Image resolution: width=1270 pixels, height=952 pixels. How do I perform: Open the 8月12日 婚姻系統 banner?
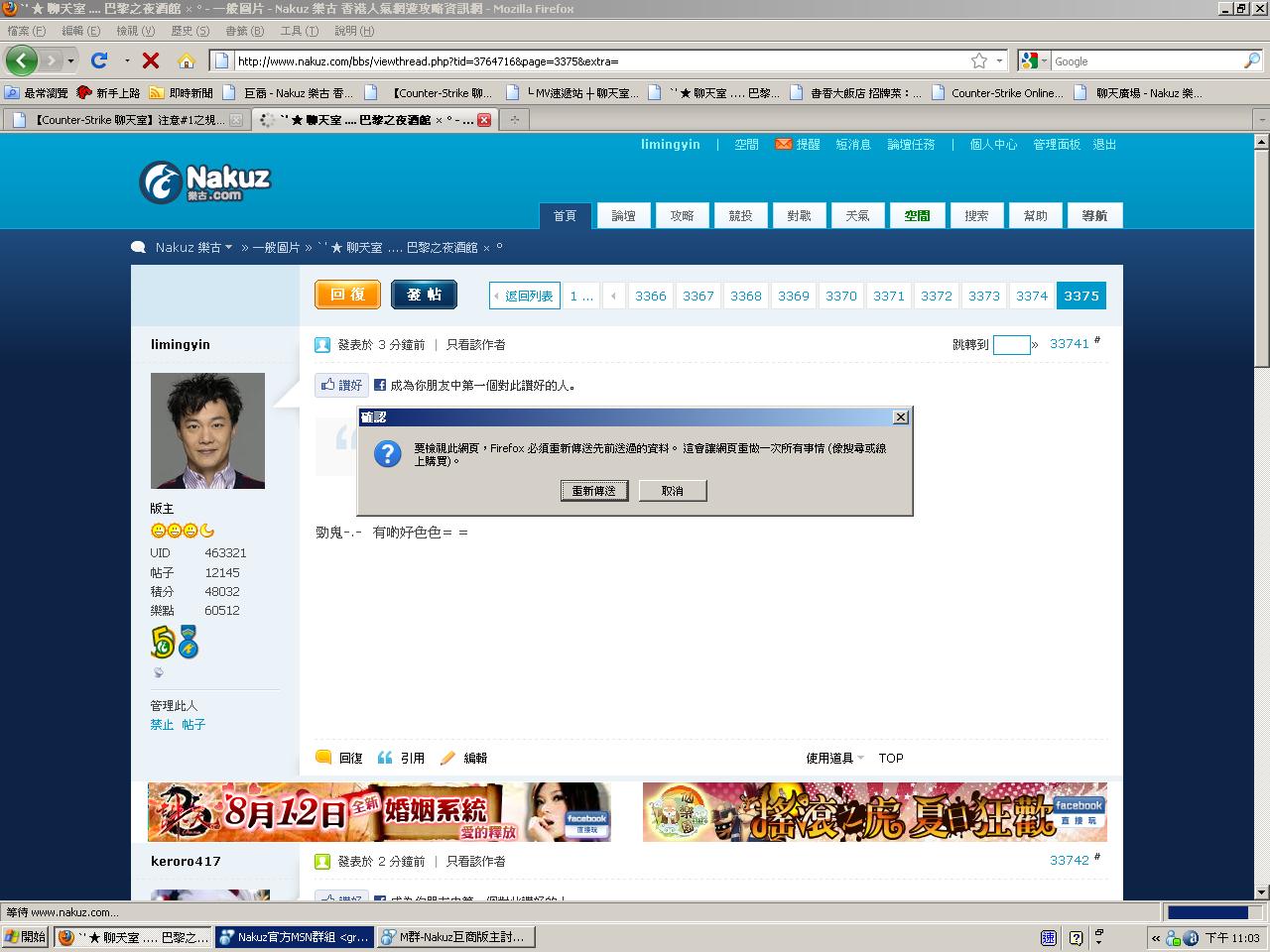pos(379,812)
